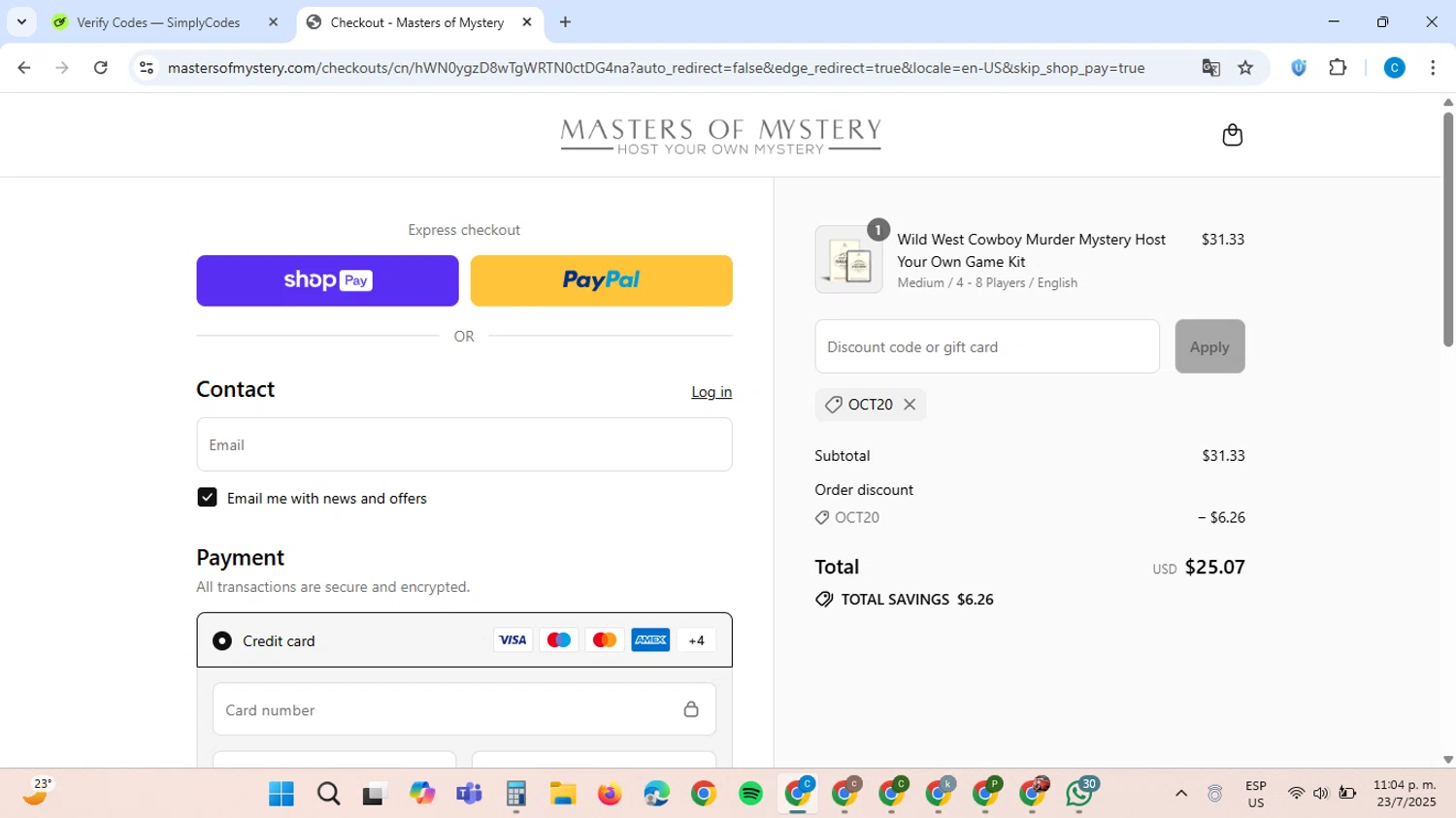Open the Chrome profile avatar C
Viewport: 1456px width, 818px height.
(x=1394, y=68)
